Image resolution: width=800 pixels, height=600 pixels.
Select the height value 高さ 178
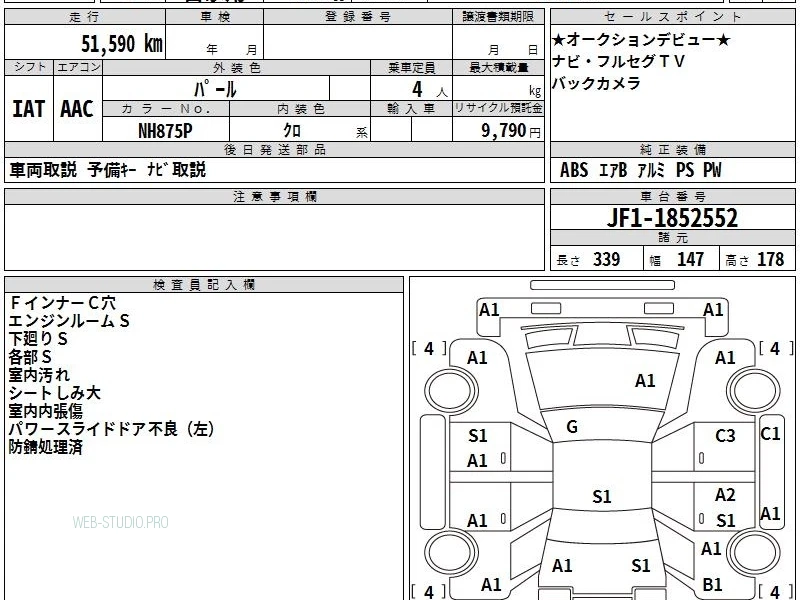pos(755,259)
